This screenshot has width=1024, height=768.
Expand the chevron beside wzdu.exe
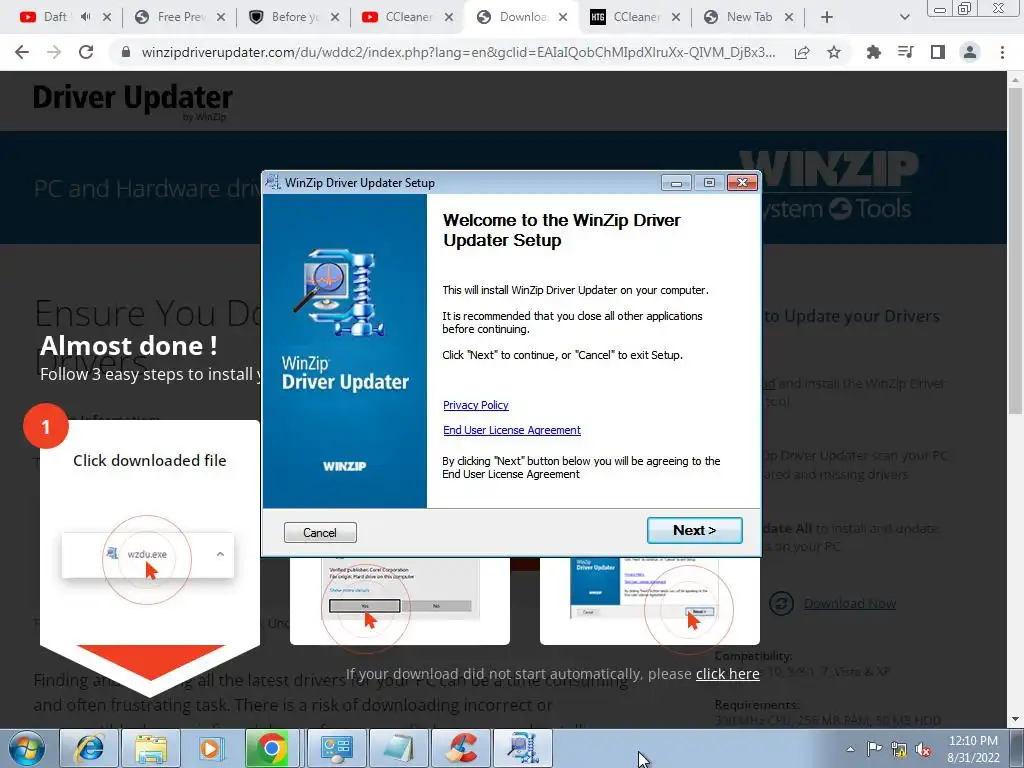pos(220,554)
